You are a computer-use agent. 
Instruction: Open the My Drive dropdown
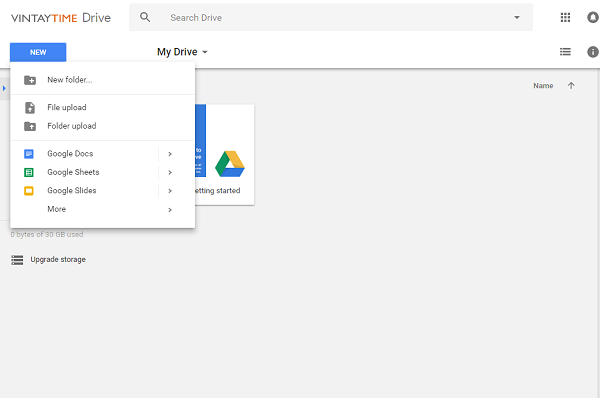coord(182,52)
